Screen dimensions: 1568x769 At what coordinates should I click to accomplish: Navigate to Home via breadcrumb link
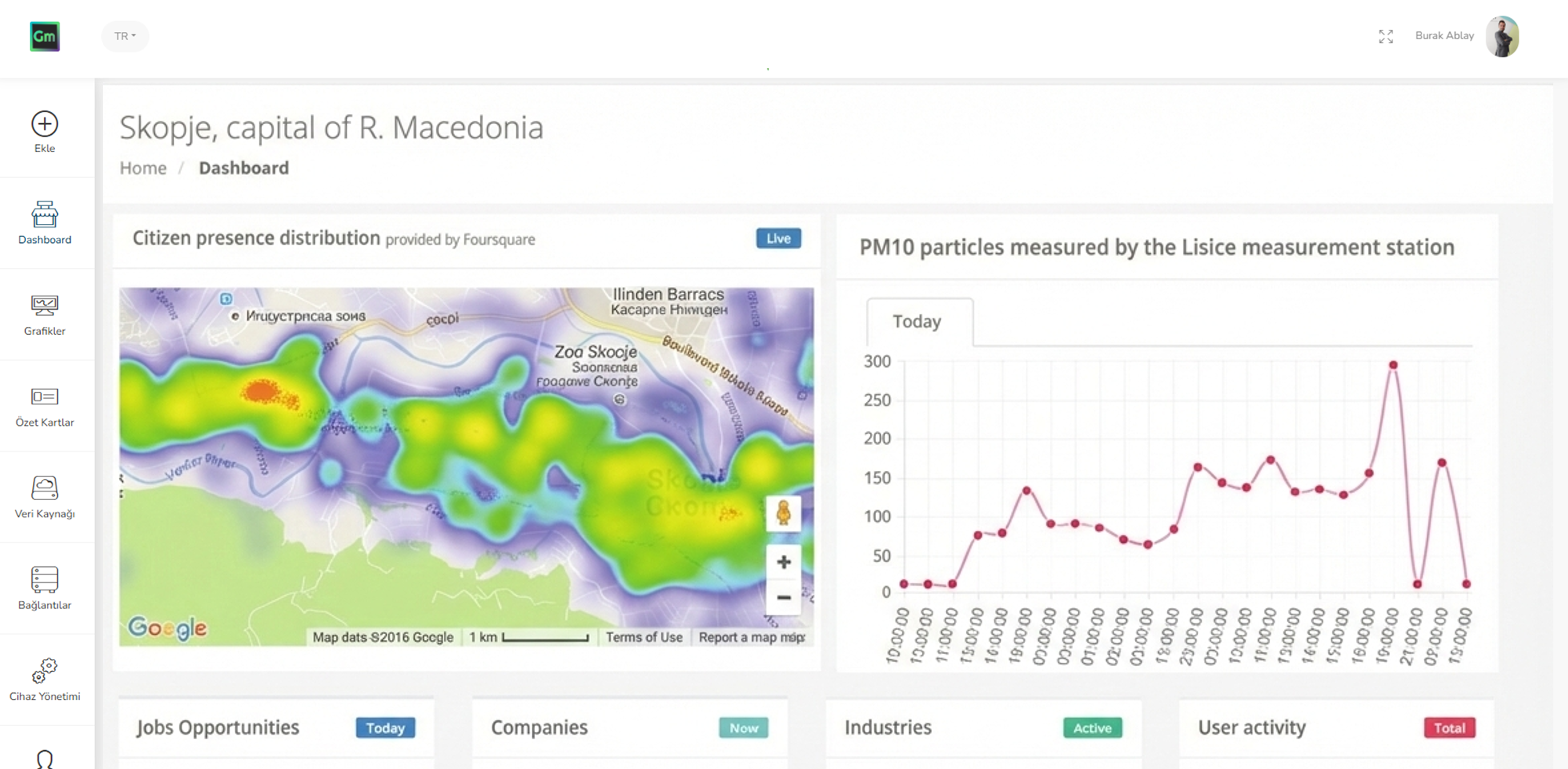tap(143, 168)
